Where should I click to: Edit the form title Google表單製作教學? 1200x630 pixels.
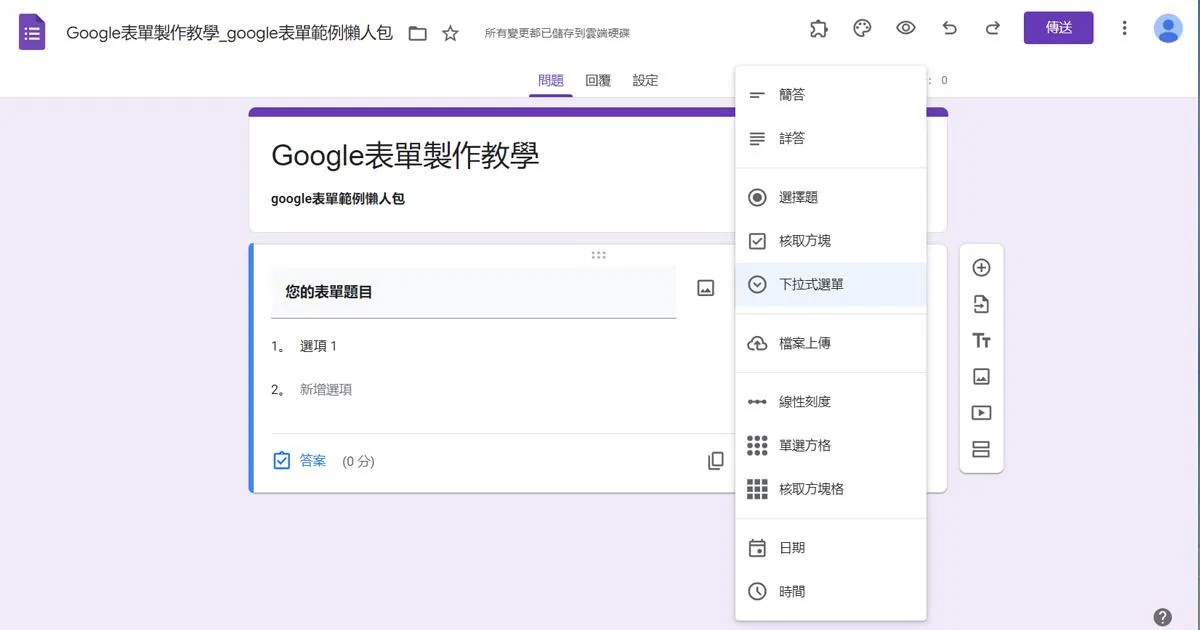click(x=405, y=155)
